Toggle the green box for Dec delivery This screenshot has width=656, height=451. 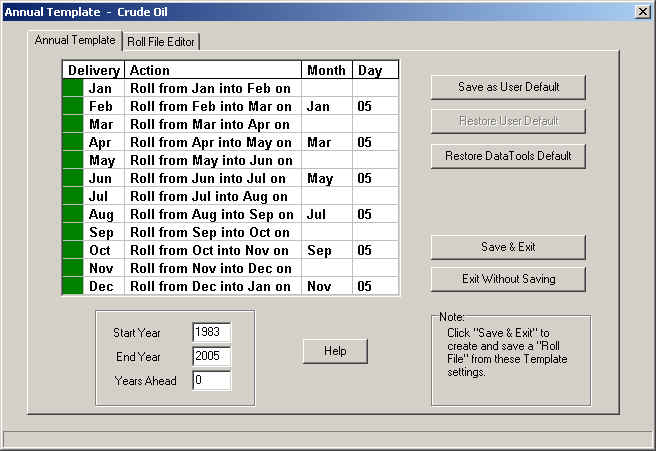[73, 286]
